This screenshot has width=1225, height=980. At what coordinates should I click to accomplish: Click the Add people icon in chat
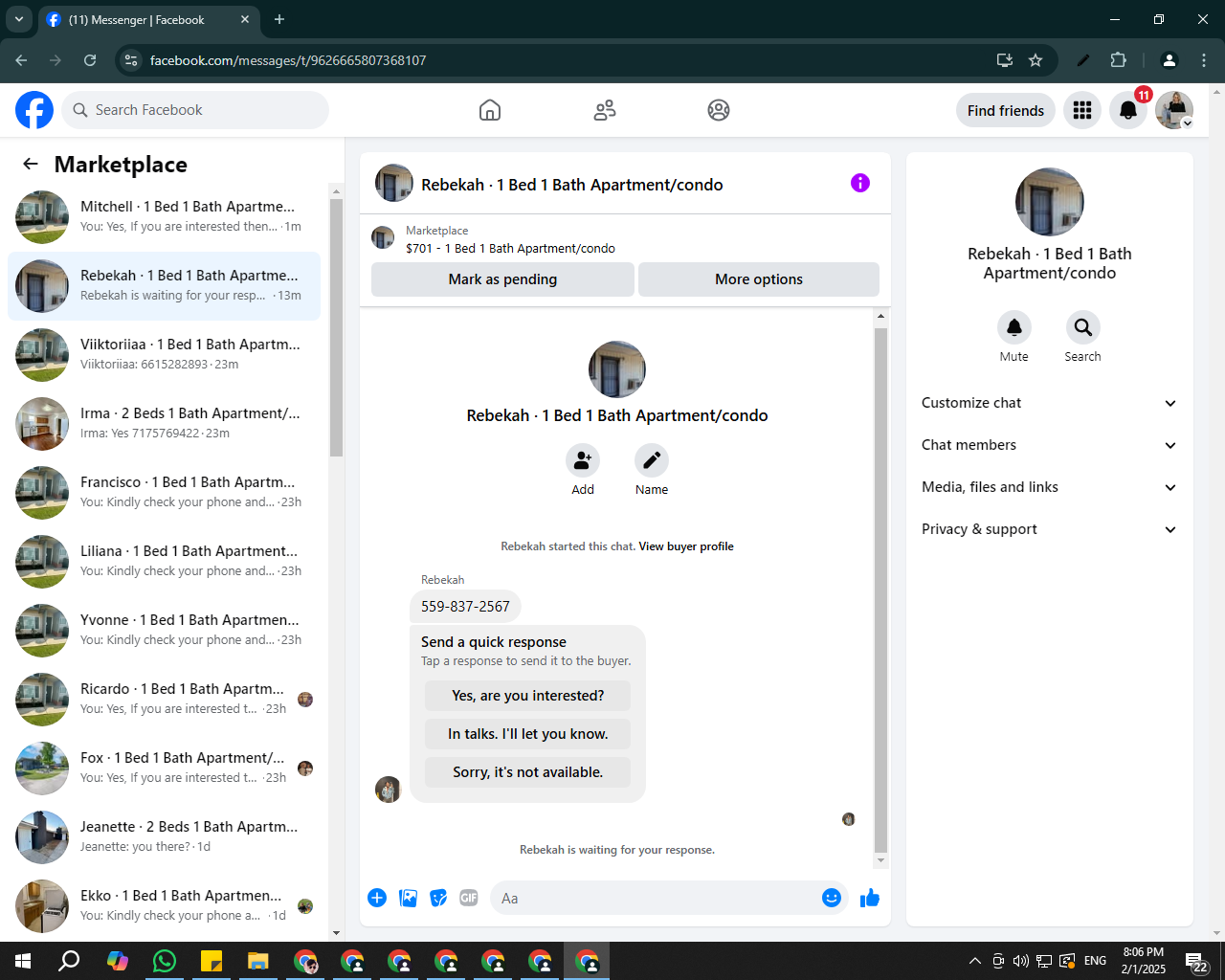click(583, 460)
